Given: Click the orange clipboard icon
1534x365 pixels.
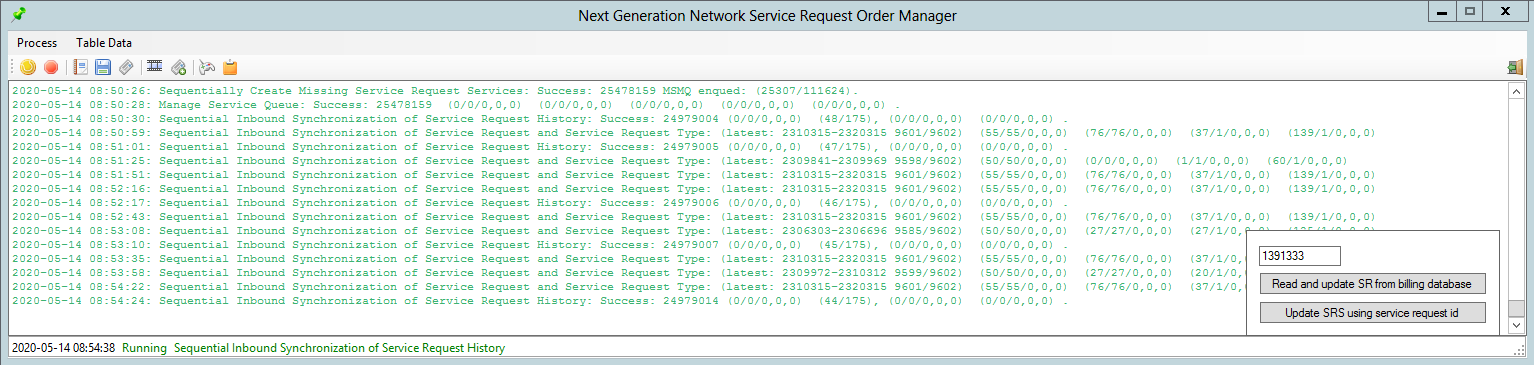Looking at the screenshot, I should [x=230, y=67].
